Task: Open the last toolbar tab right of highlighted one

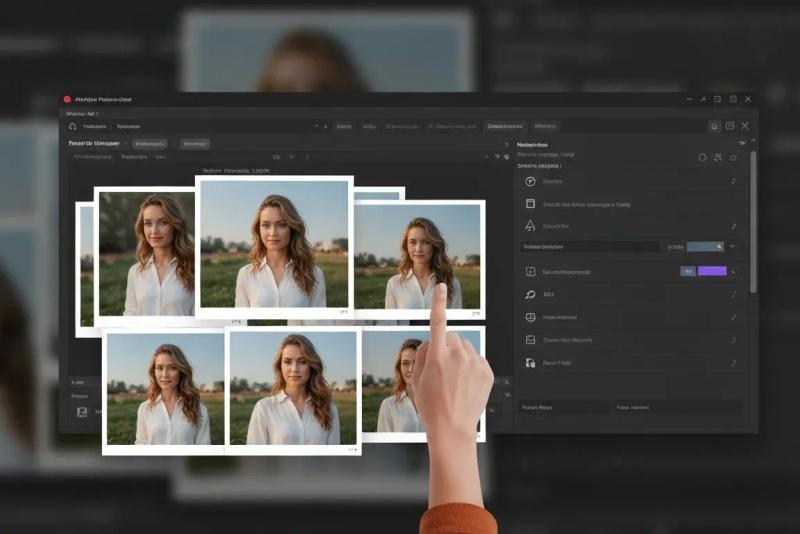Action: [545, 126]
